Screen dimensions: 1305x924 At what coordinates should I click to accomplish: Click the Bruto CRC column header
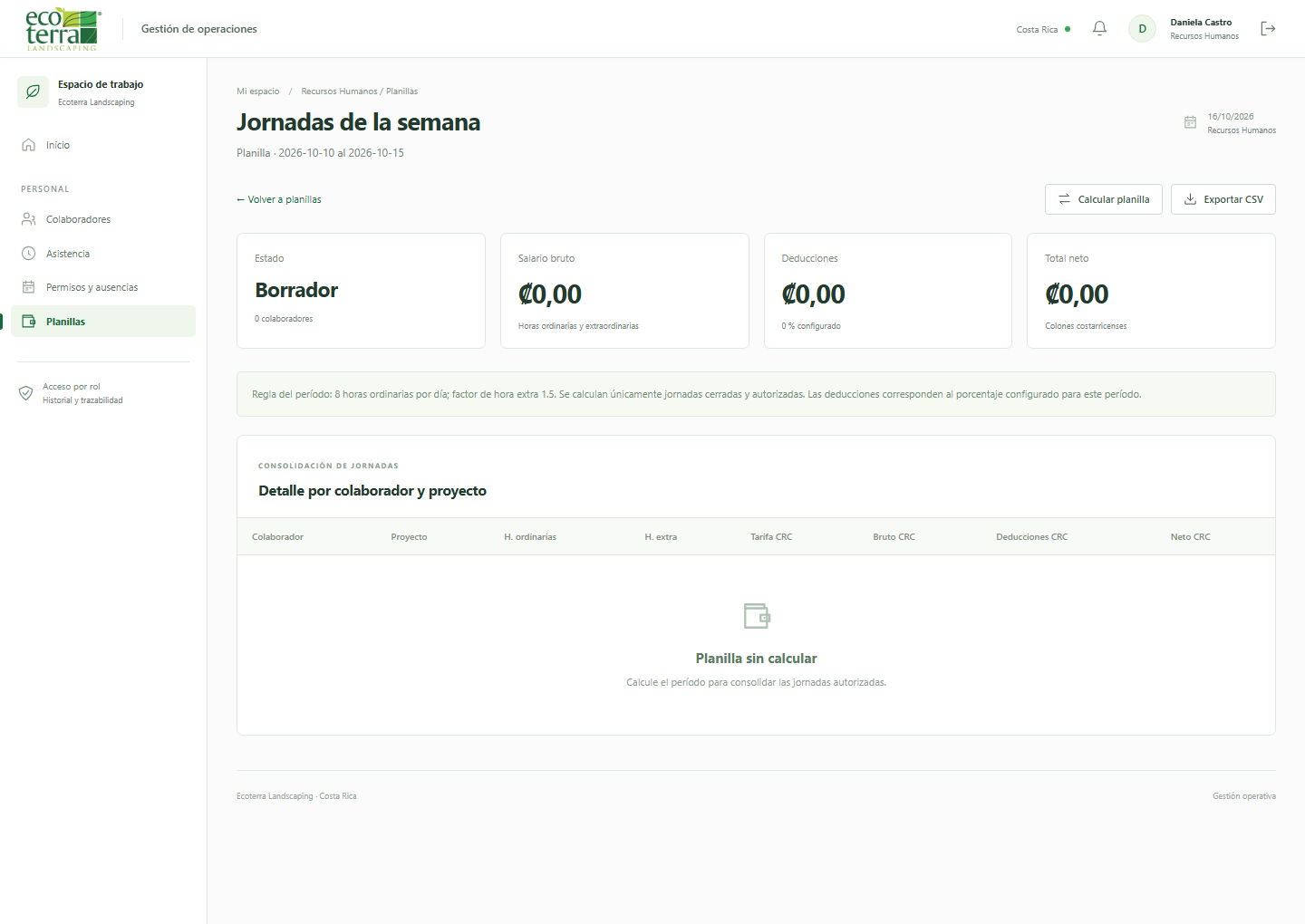(894, 537)
